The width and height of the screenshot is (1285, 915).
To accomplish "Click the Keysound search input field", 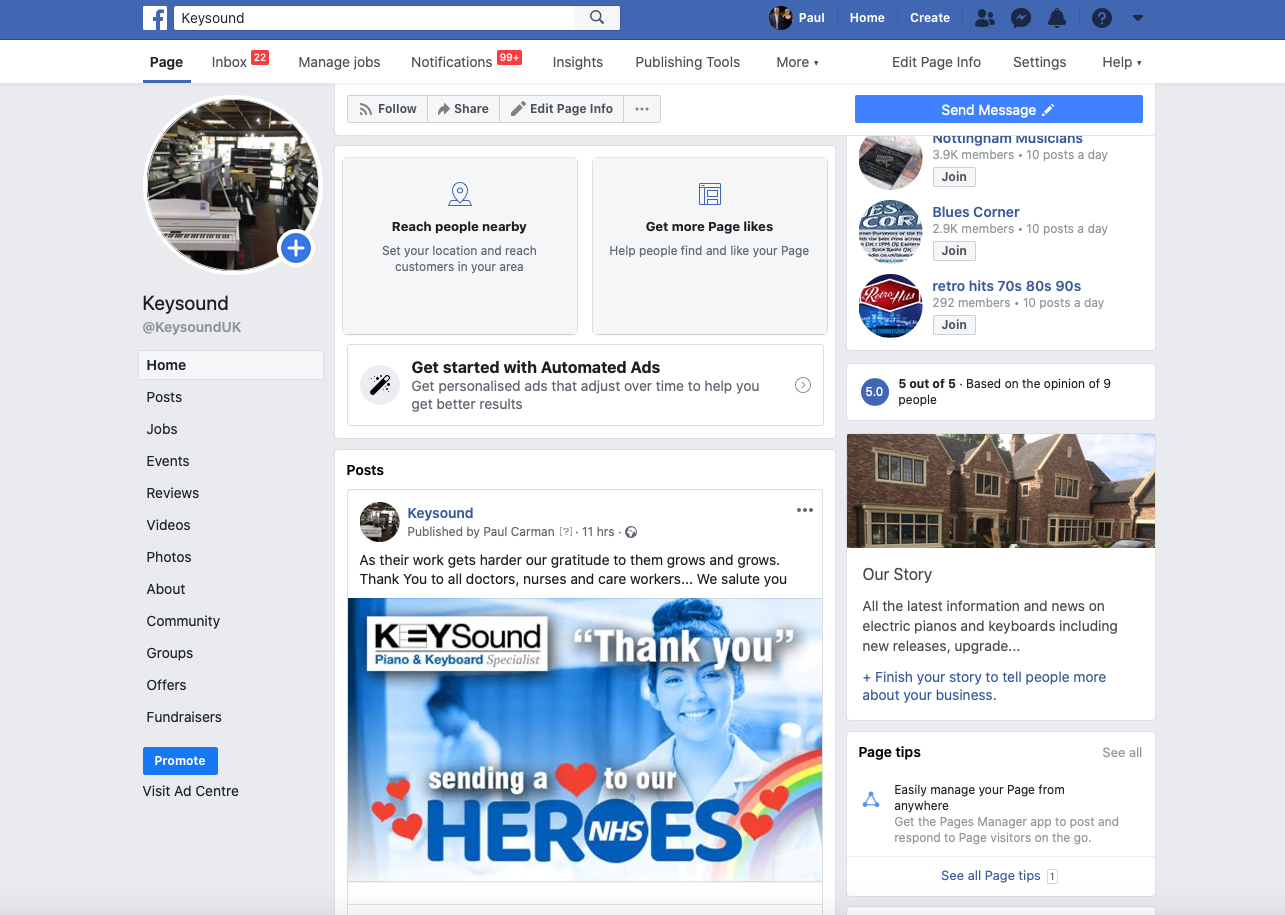I will point(374,17).
